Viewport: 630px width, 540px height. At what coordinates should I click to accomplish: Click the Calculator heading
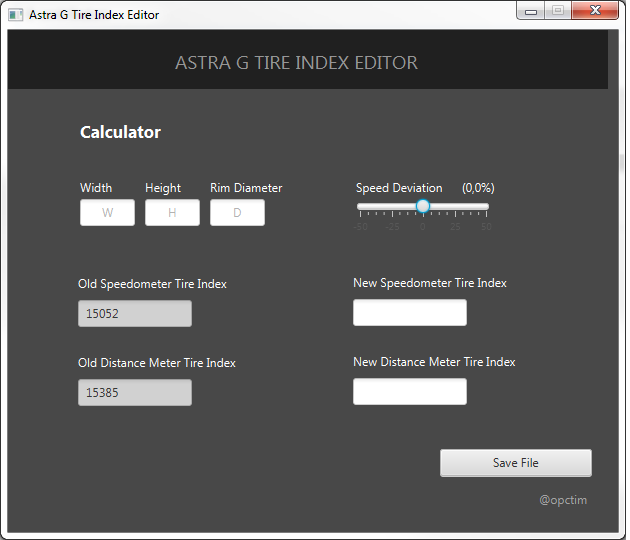point(121,132)
